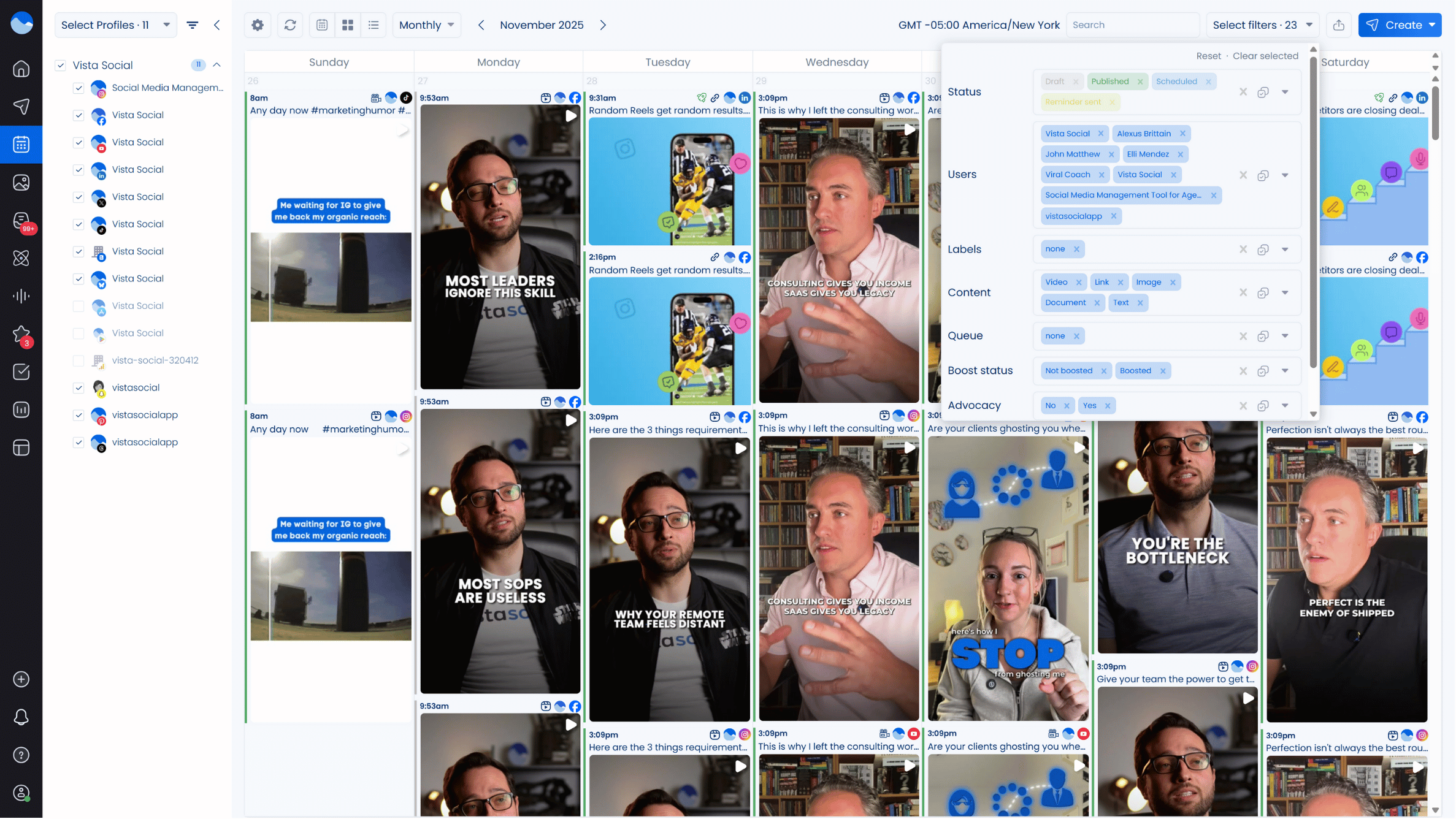Switch to list view icon
The width and height of the screenshot is (1456, 819).
pyautogui.click(x=374, y=25)
